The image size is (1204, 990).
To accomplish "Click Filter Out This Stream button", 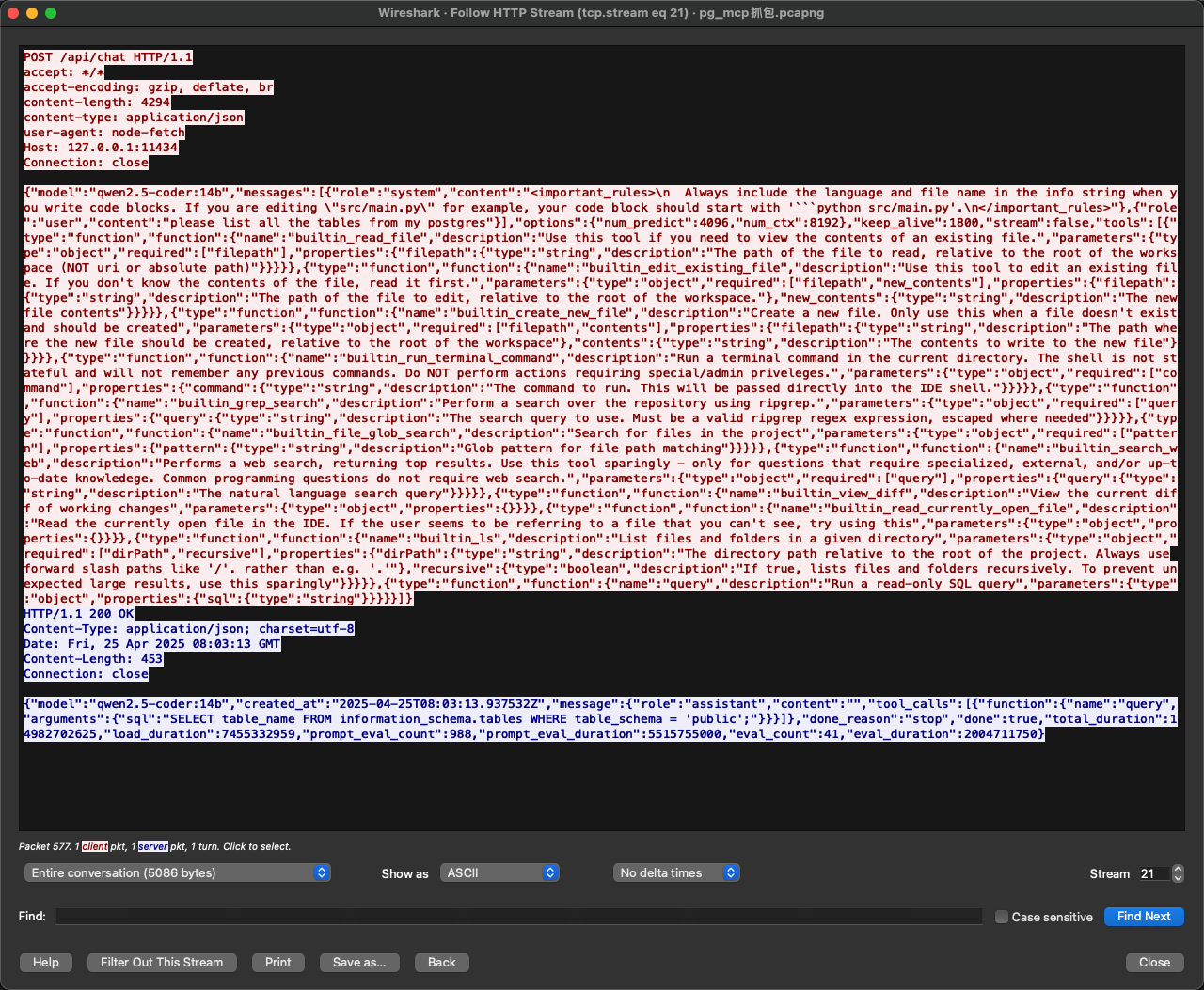I will tap(162, 962).
